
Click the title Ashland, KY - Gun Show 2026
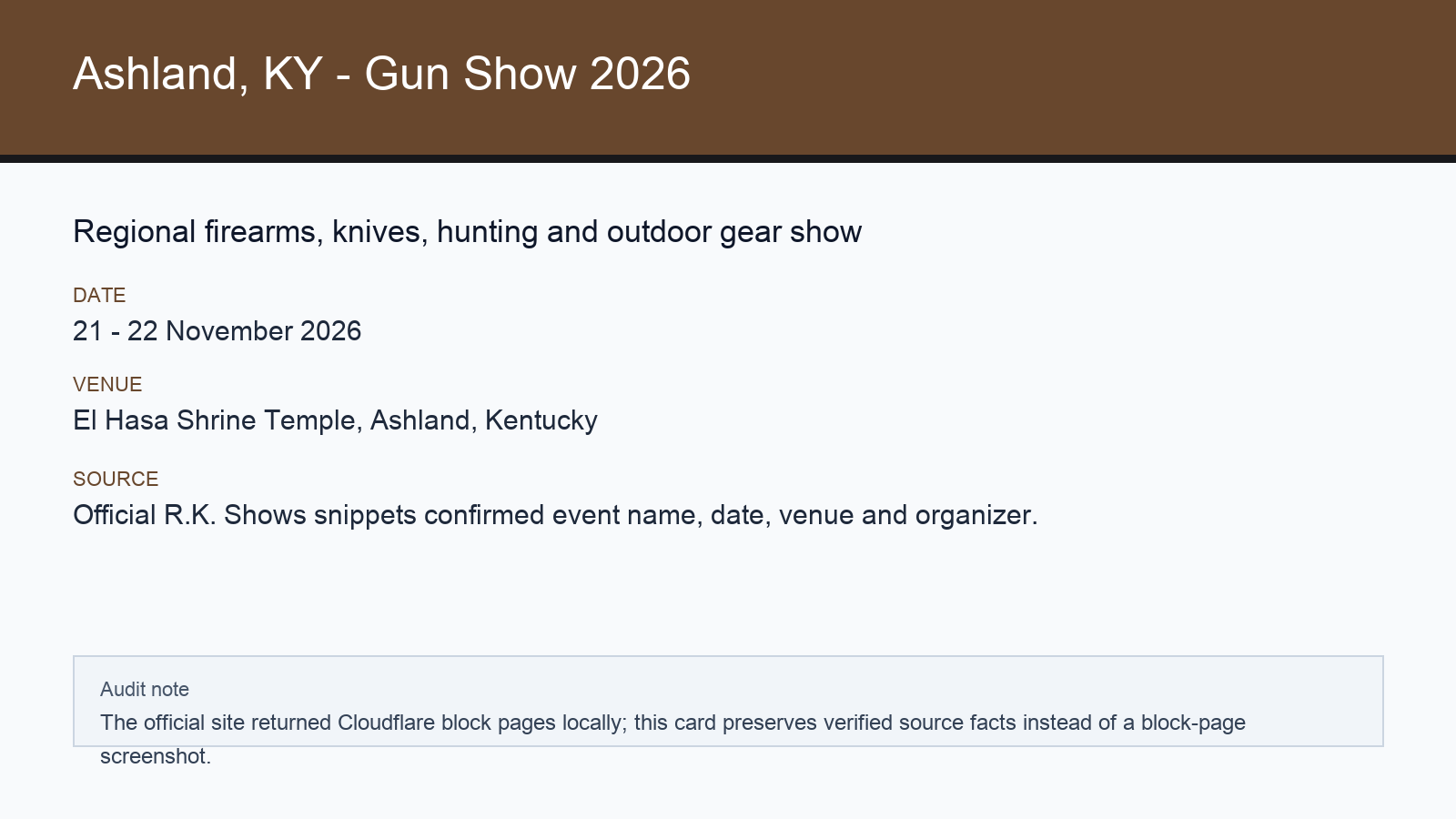(381, 74)
